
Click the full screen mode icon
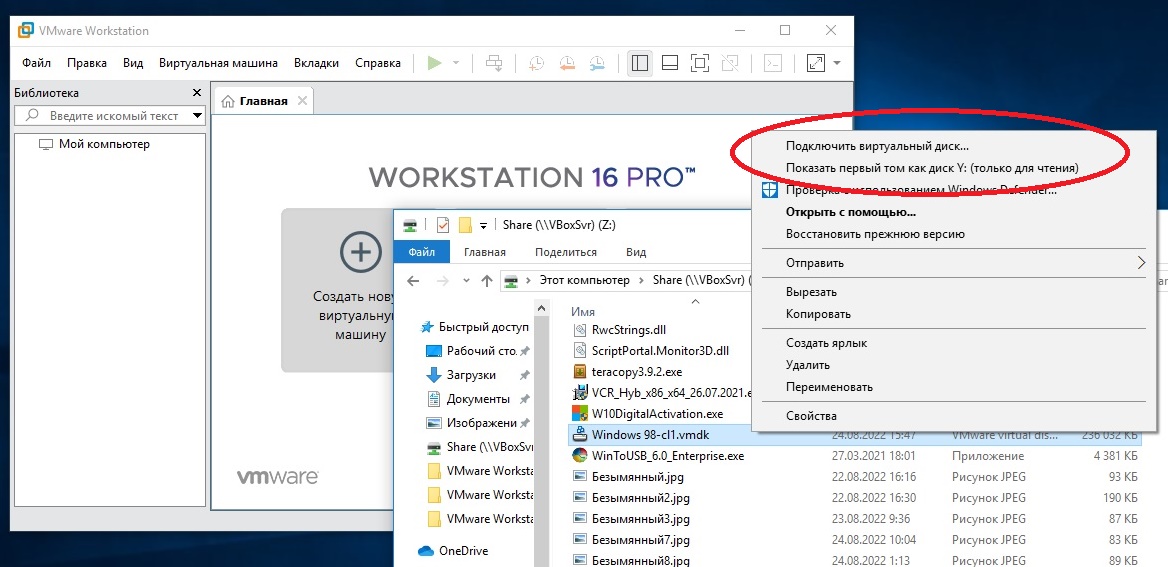tap(700, 63)
